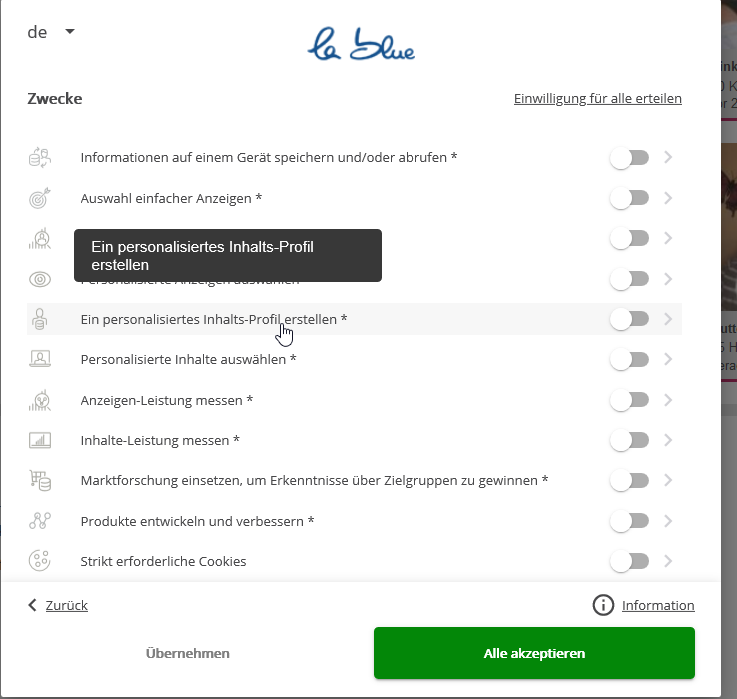The height and width of the screenshot is (699, 737).
Task: Click the laptop icon beside Personalisierte Inhalte auswählen
Action: (x=39, y=359)
